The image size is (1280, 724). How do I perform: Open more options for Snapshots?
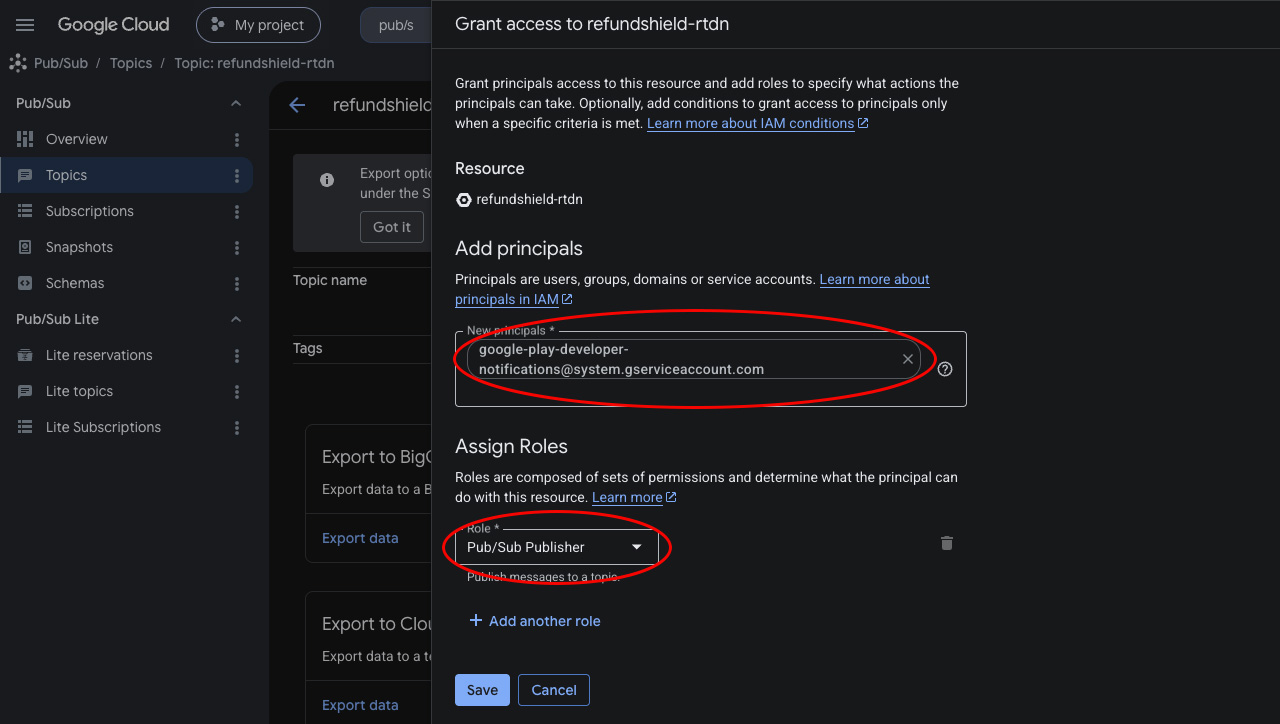point(237,247)
